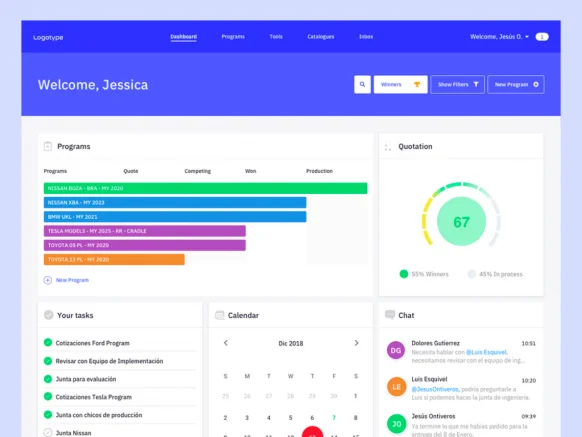The height and width of the screenshot is (437, 582).
Task: Click the @JesusOntiveros mention link
Action: (x=435, y=389)
